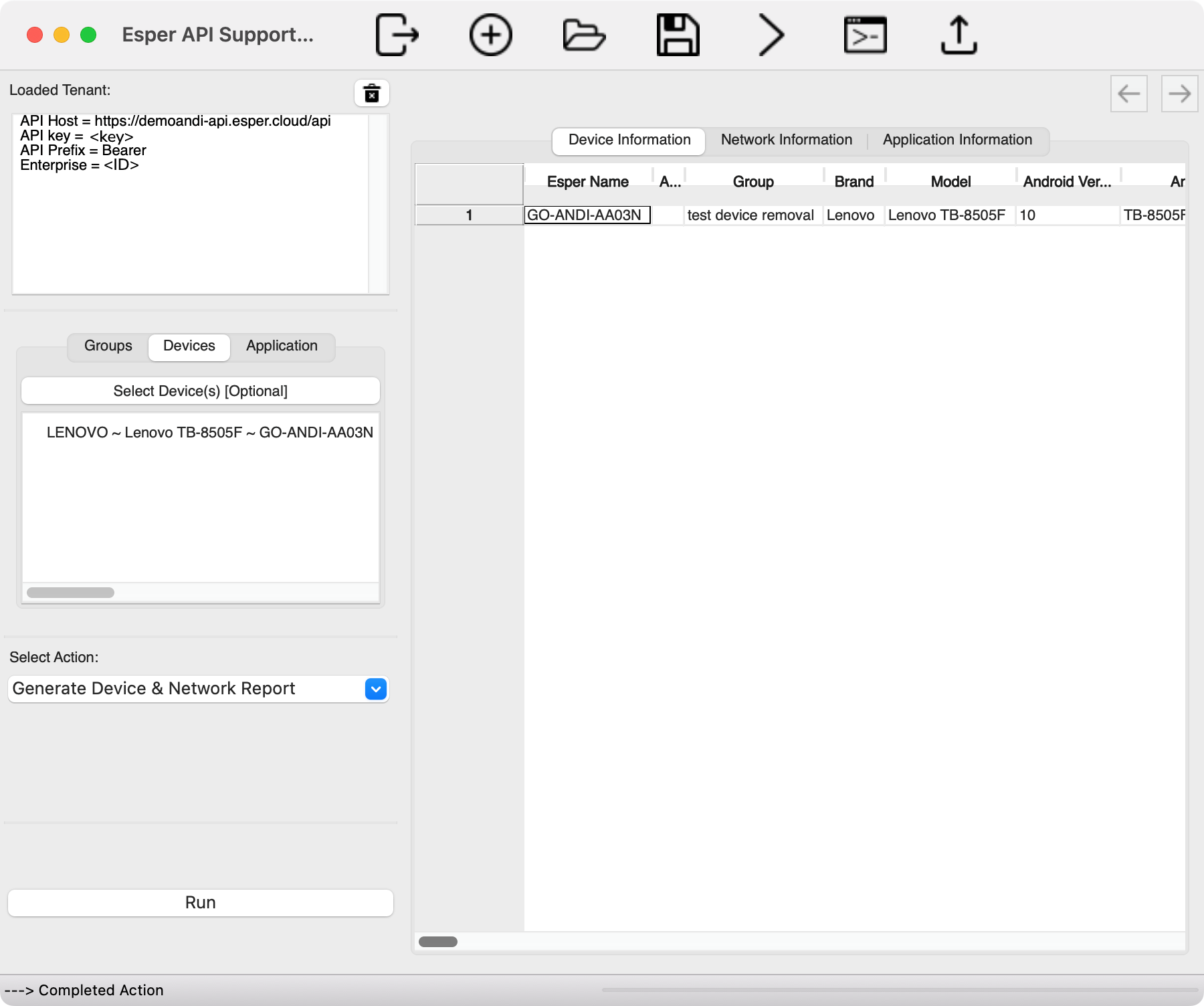Open the Network Information tab
Image resolution: width=1204 pixels, height=1006 pixels.
point(786,140)
